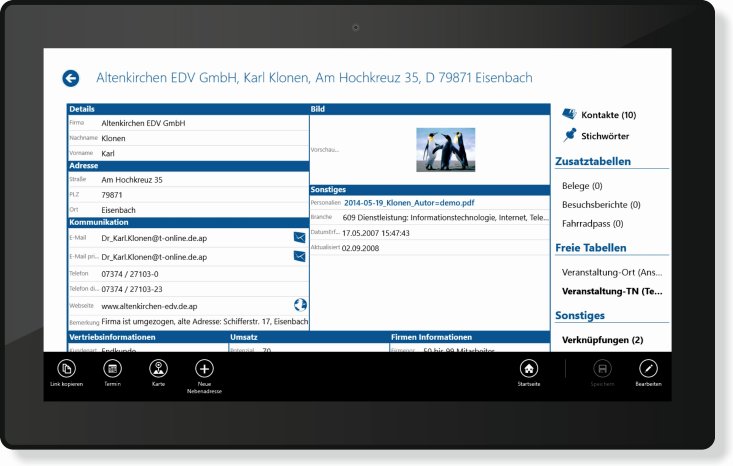Select the Ort value Eisenbach

click(118, 210)
